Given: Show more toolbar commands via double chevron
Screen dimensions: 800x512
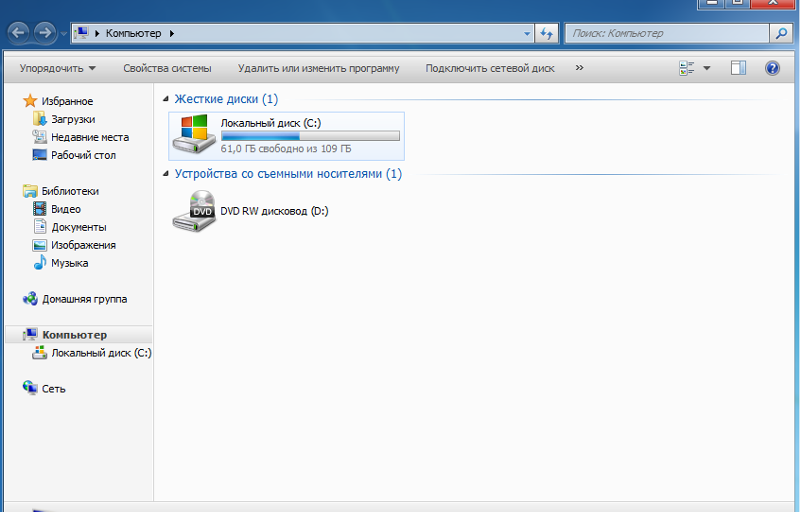Looking at the screenshot, I should (x=579, y=68).
